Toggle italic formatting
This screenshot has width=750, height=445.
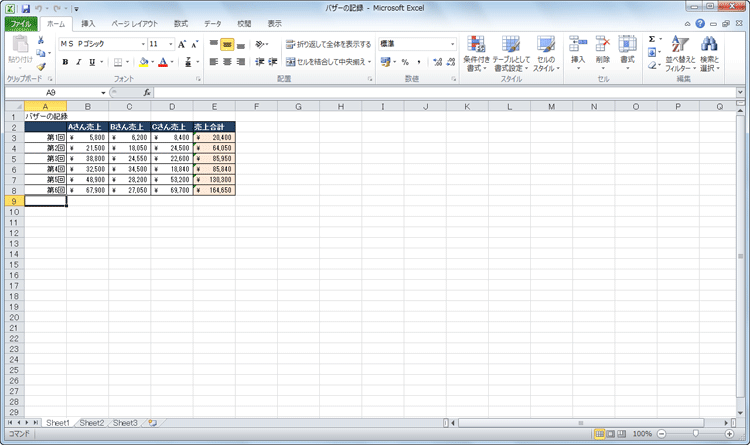click(x=79, y=62)
